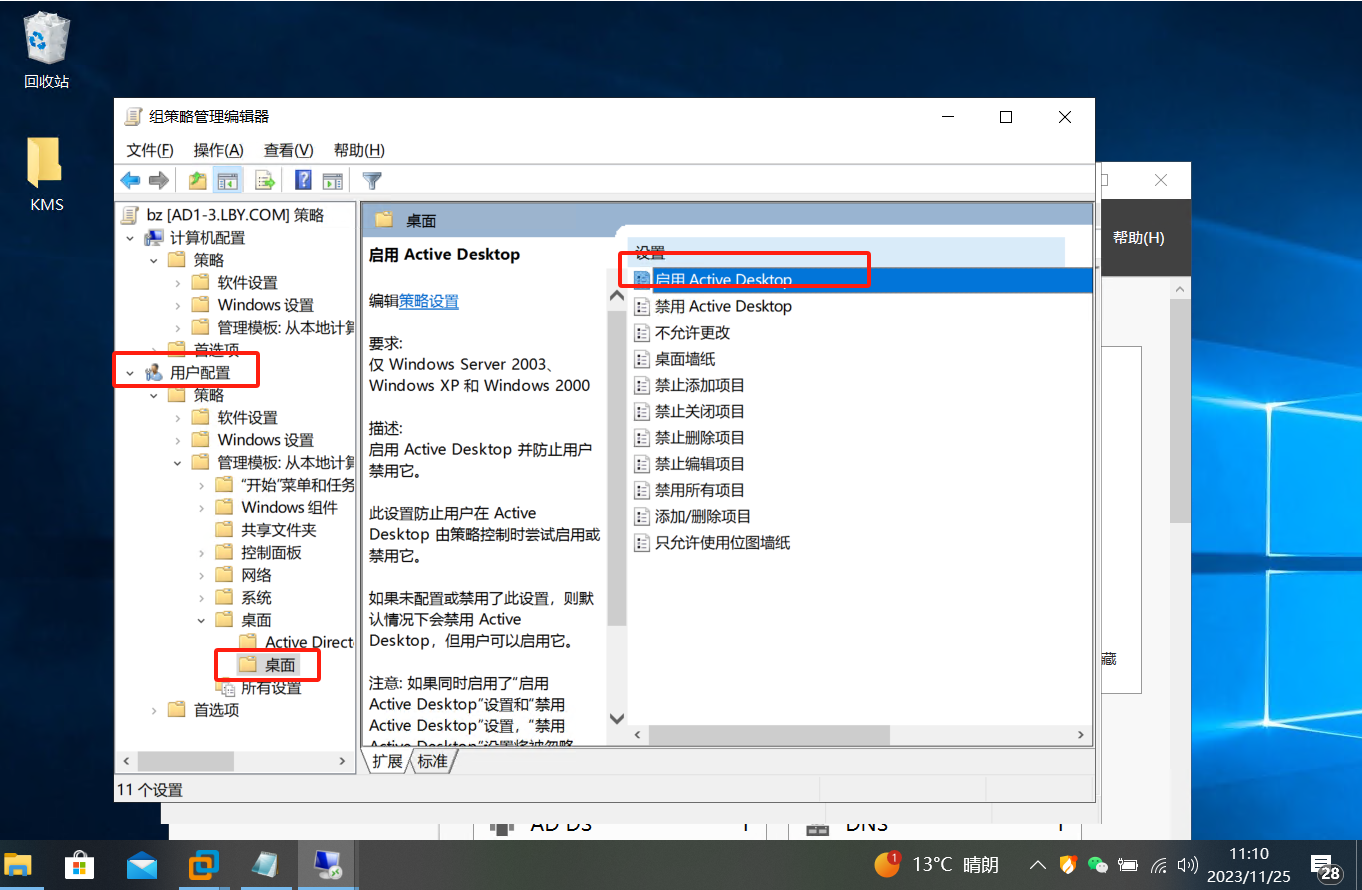This screenshot has width=1362, height=890.
Task: Expand the Windows 组件 folder node
Action: 202,508
